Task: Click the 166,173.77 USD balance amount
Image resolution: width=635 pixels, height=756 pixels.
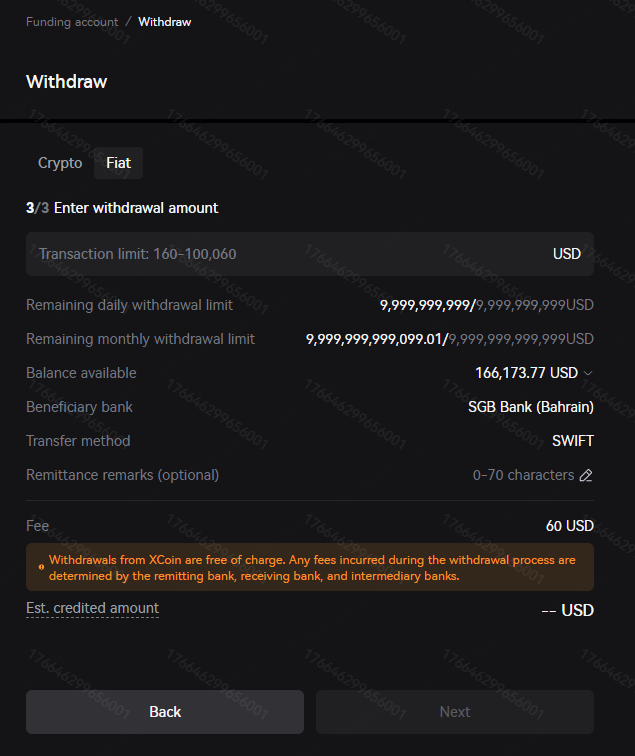Action: point(526,373)
